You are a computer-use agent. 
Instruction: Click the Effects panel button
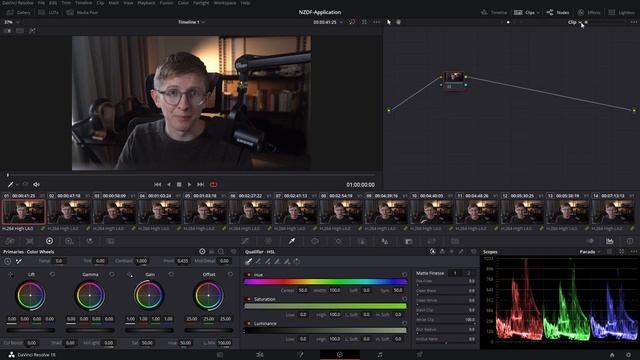click(x=589, y=13)
